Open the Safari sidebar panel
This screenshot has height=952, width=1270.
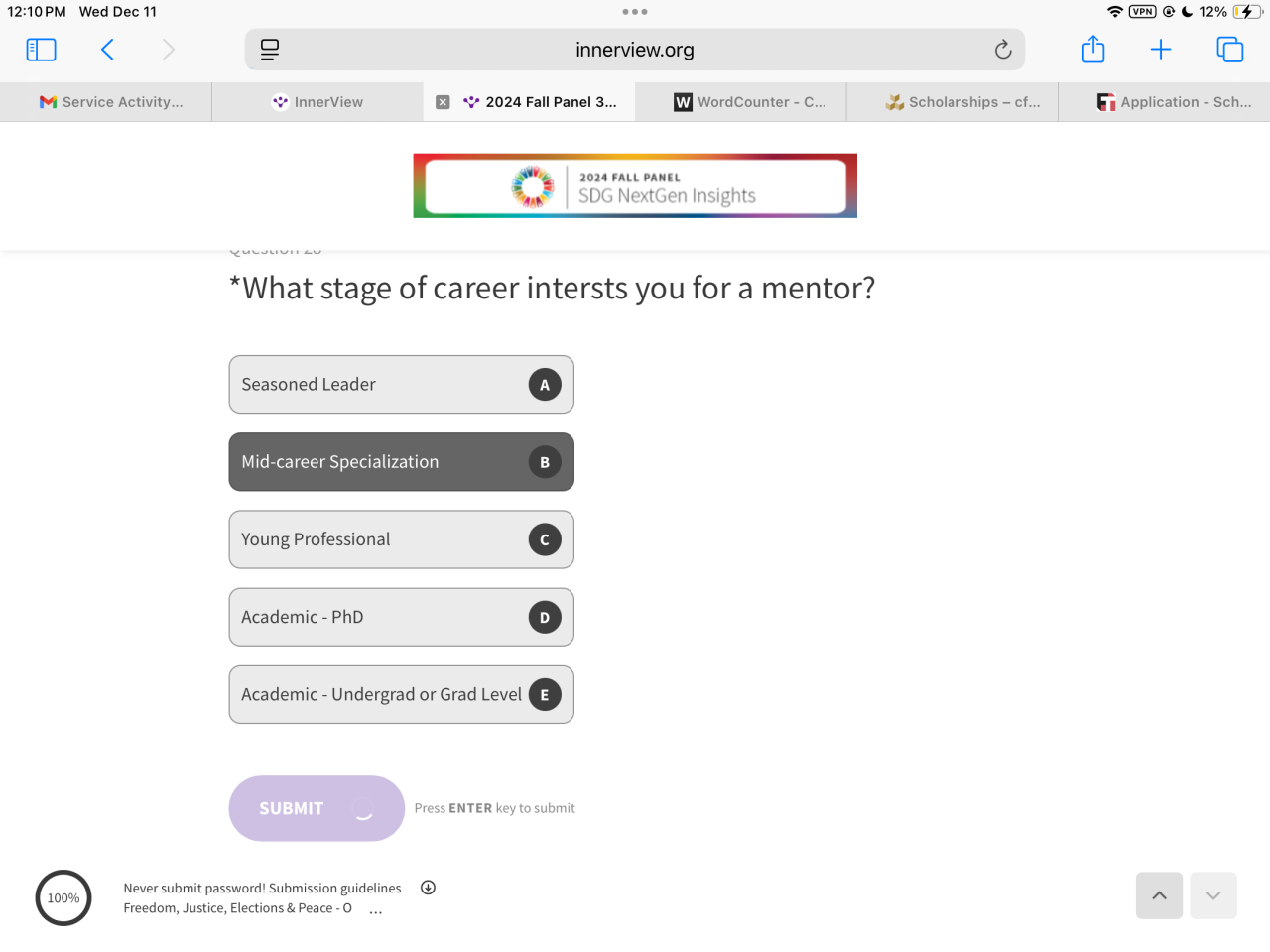point(41,50)
